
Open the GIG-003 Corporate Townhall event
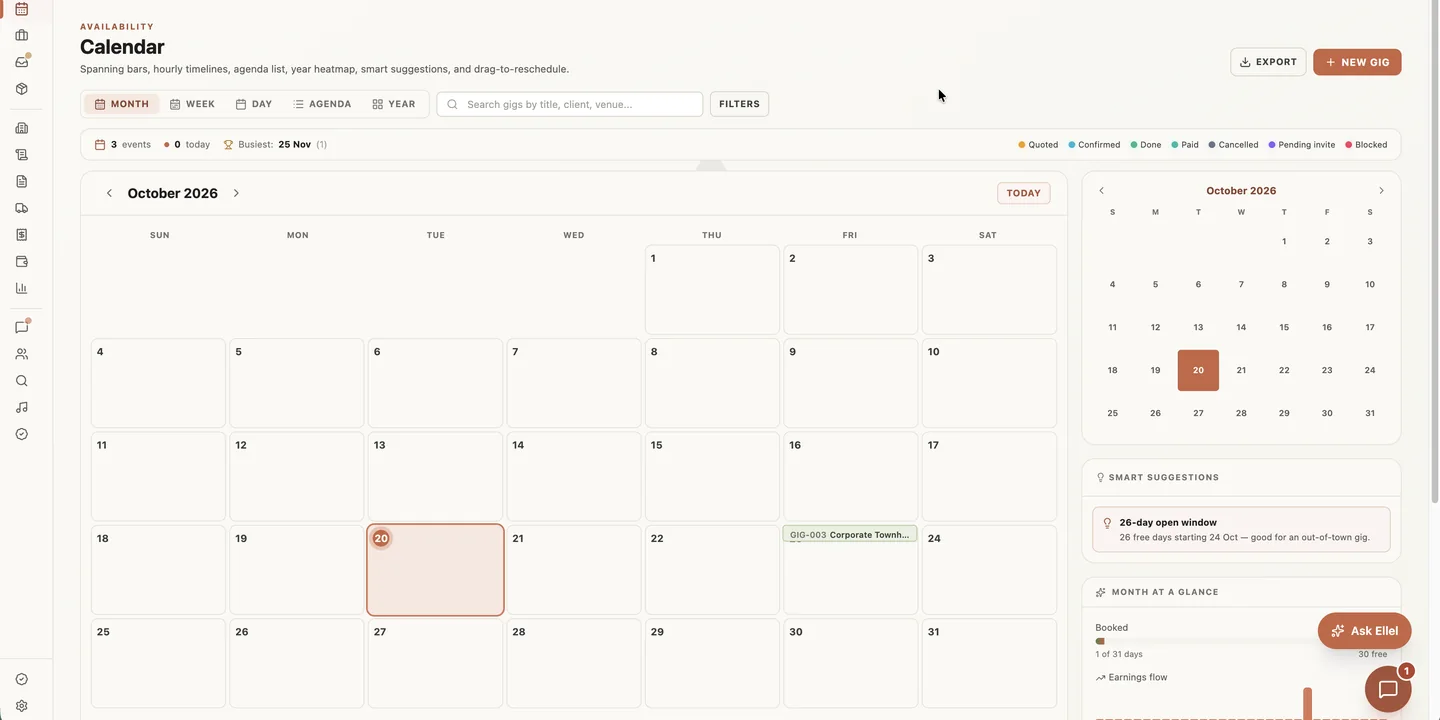850,534
